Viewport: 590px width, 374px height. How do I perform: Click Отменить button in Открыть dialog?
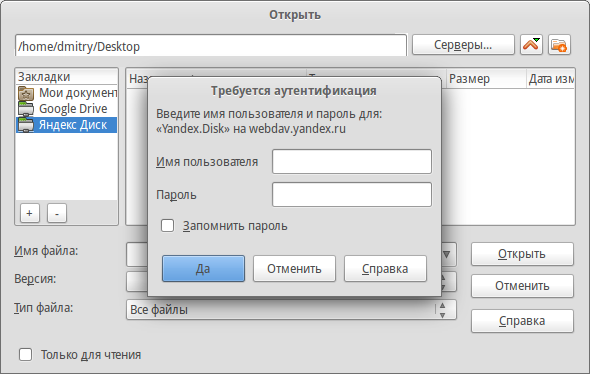[522, 286]
